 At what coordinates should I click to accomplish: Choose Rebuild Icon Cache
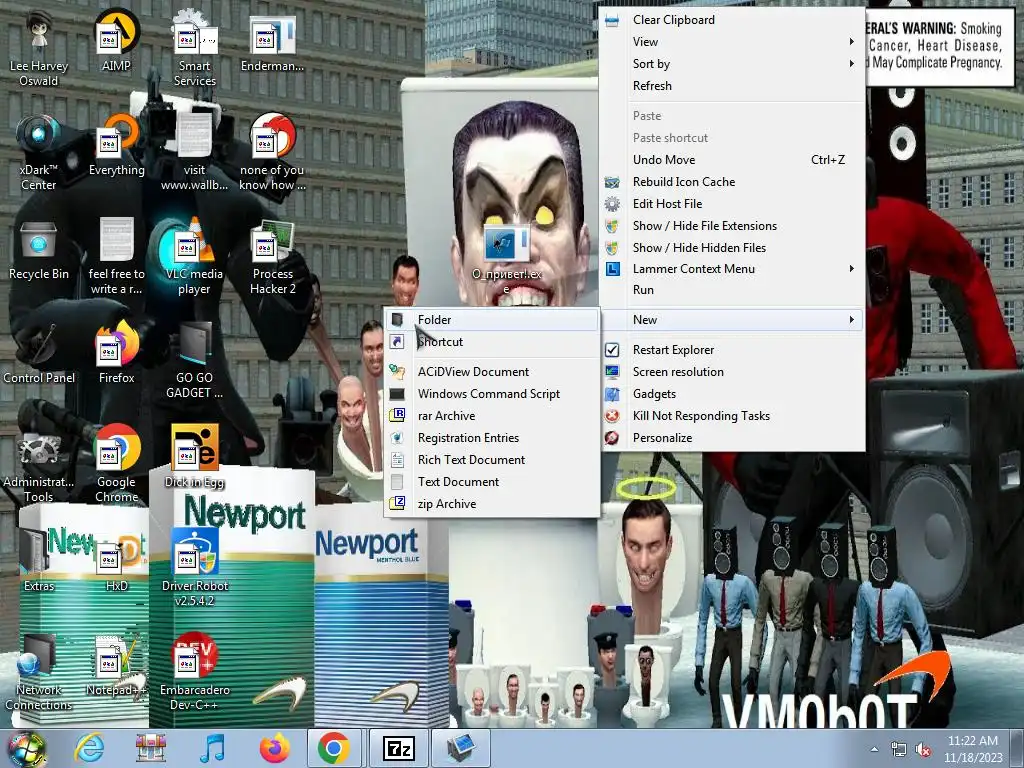point(733,182)
